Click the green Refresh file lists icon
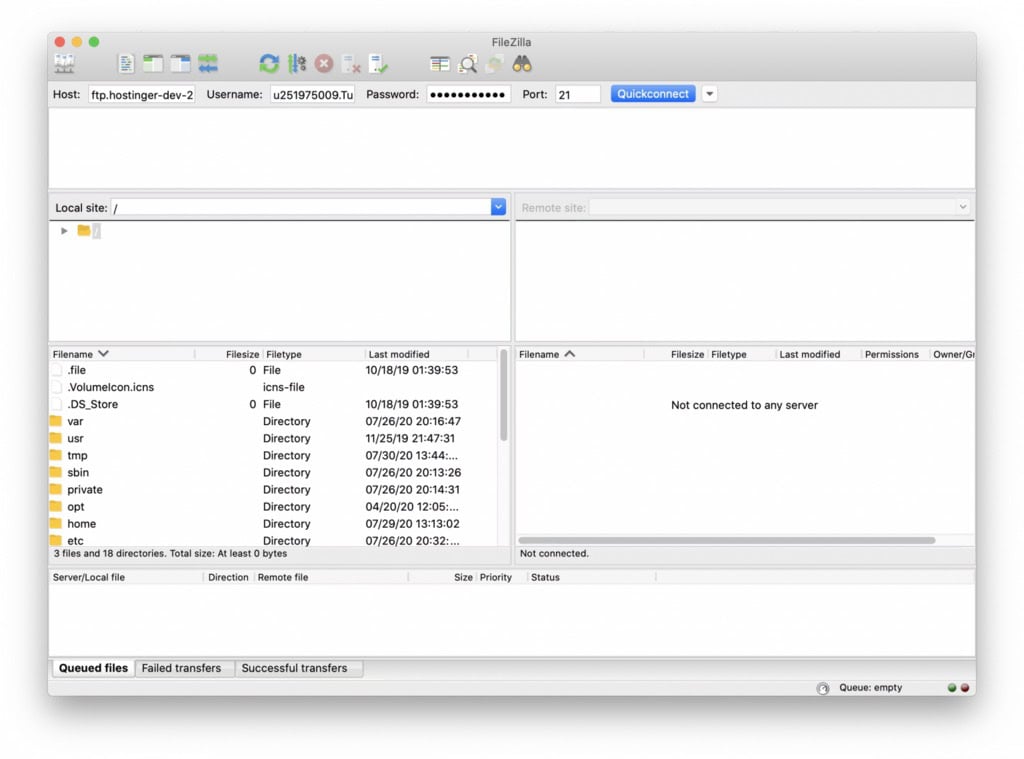Image resolution: width=1024 pixels, height=759 pixels. (269, 64)
